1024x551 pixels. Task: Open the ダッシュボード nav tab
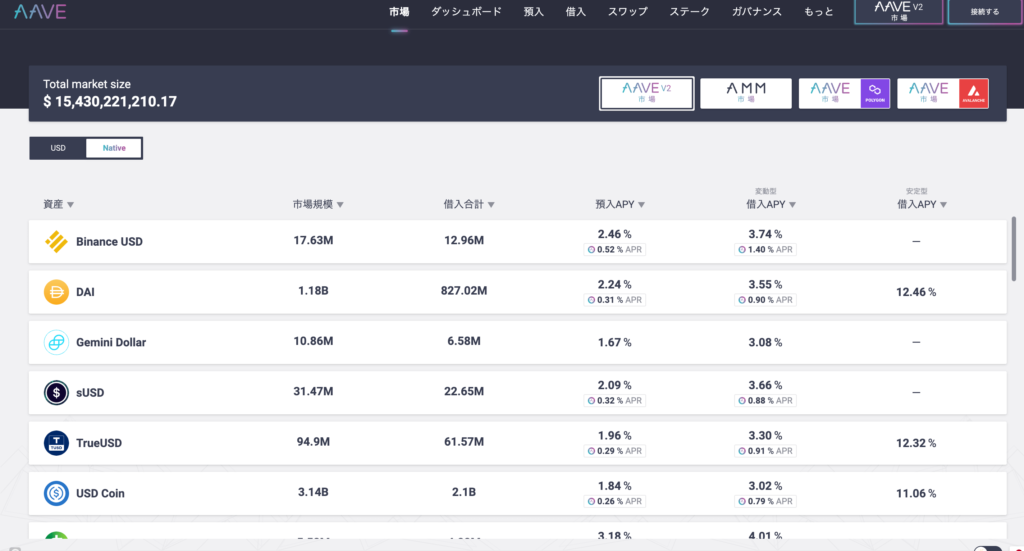(x=466, y=12)
